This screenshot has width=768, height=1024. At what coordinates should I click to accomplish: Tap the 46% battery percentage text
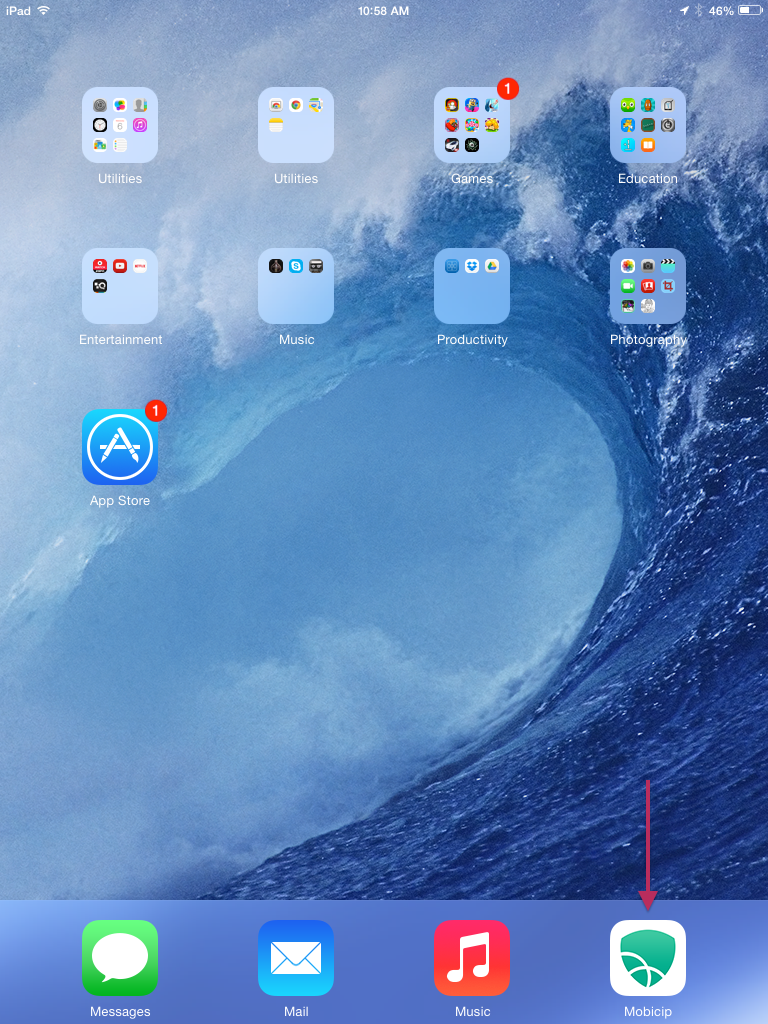click(x=721, y=11)
